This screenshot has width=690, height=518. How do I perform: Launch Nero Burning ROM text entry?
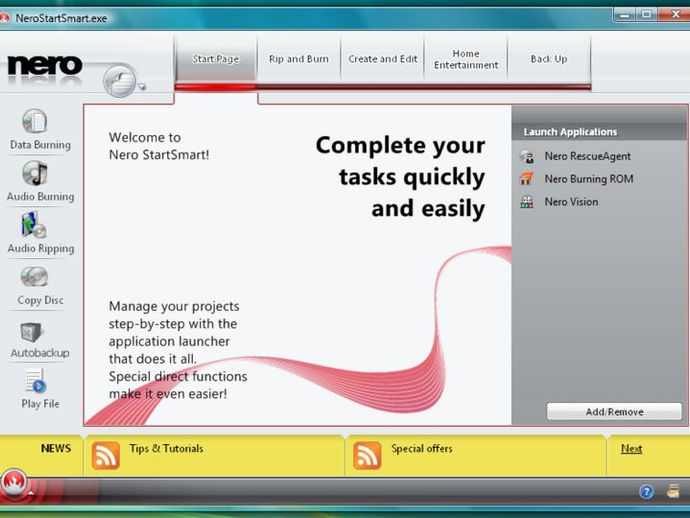coord(589,179)
